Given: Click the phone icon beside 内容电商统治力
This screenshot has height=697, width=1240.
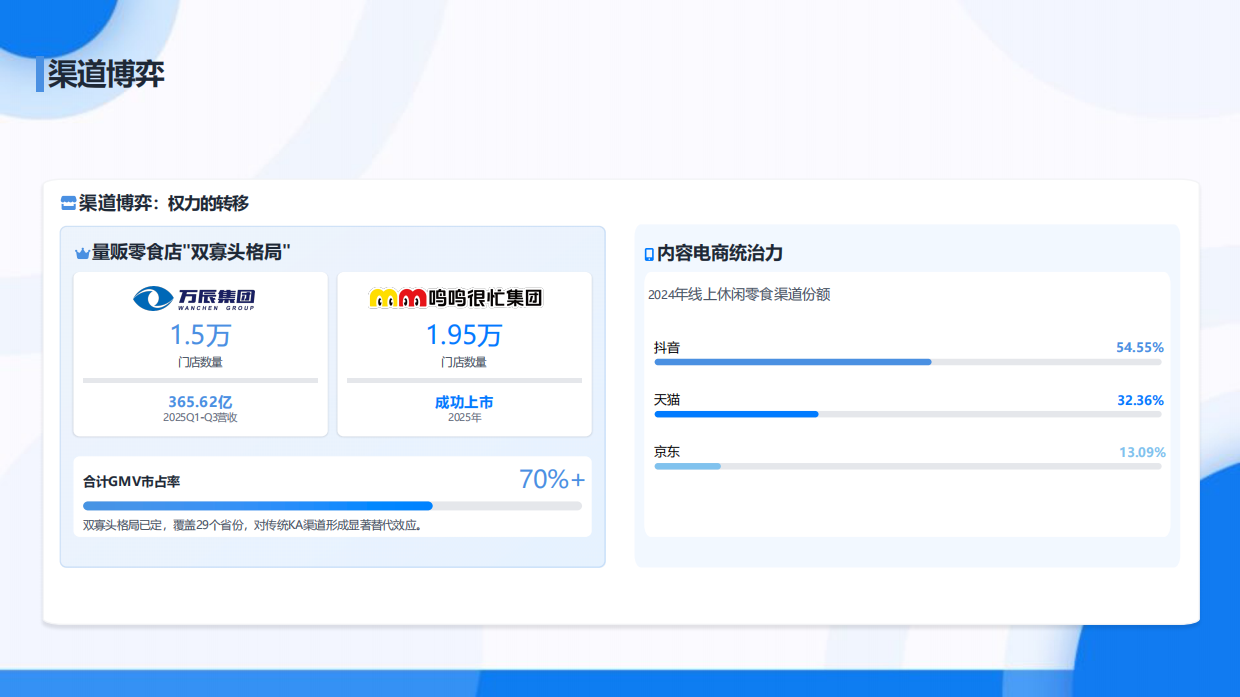Looking at the screenshot, I should point(648,253).
